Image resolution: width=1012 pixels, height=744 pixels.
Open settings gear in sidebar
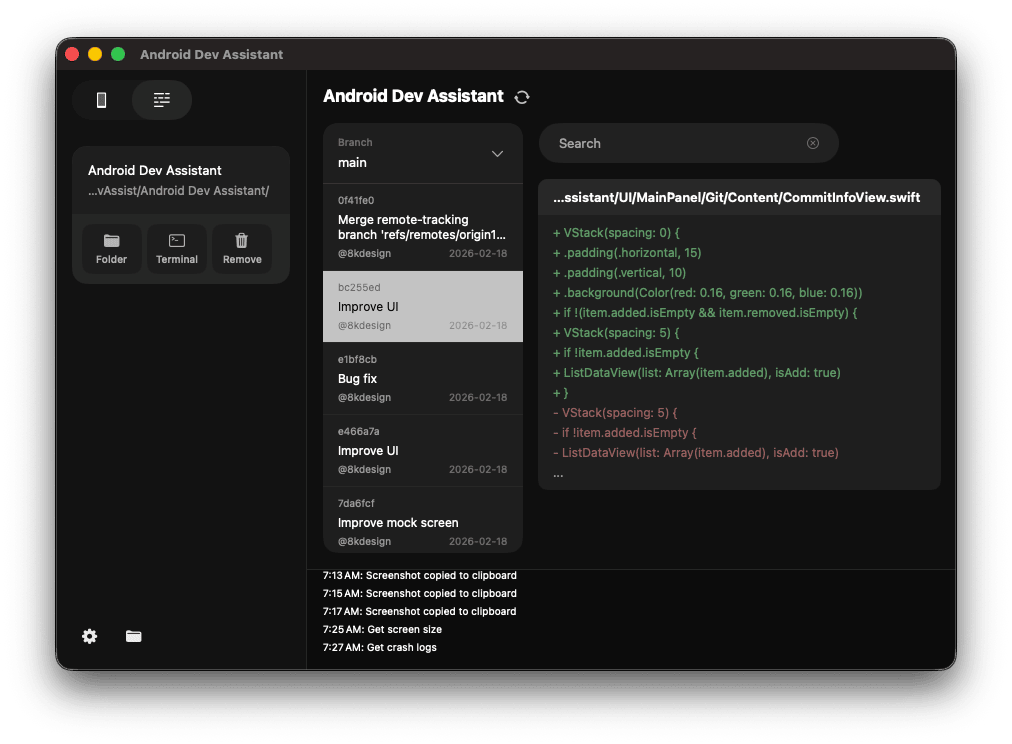click(x=90, y=636)
